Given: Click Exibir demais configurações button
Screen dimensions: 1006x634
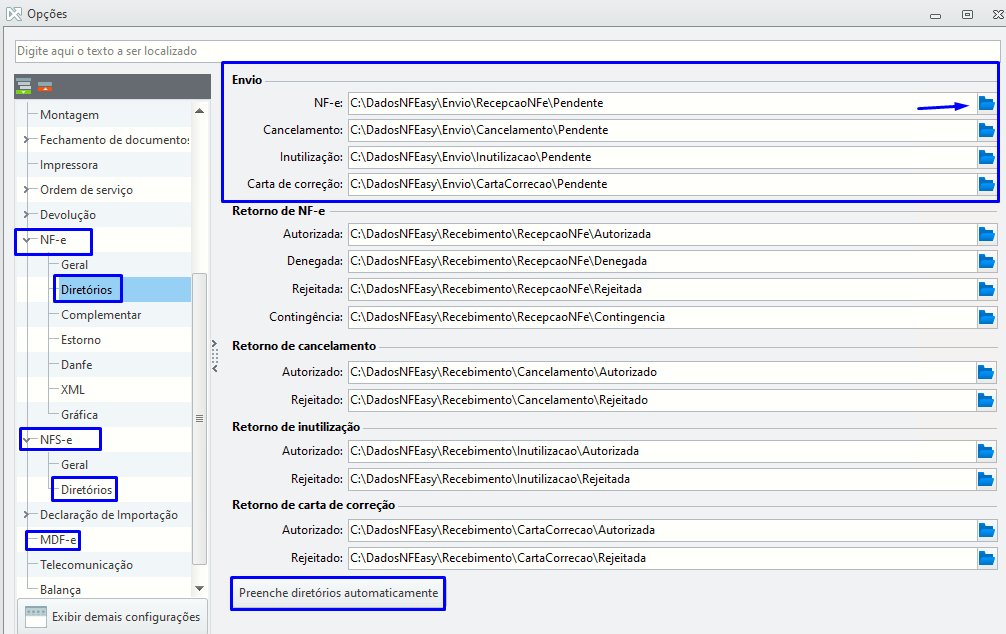Looking at the screenshot, I should 112,617.
